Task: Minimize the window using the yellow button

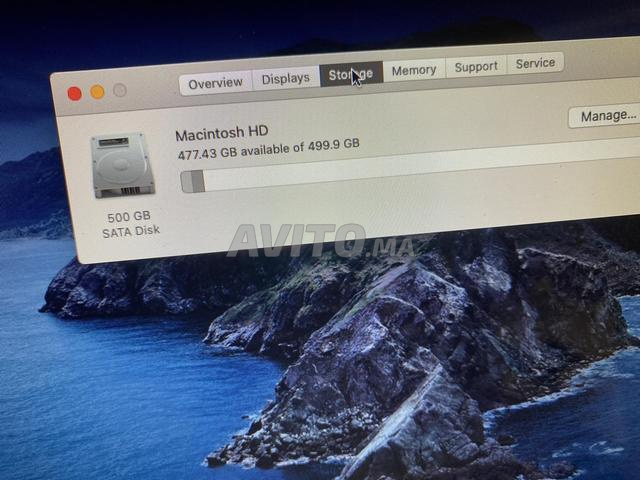Action: [x=97, y=92]
